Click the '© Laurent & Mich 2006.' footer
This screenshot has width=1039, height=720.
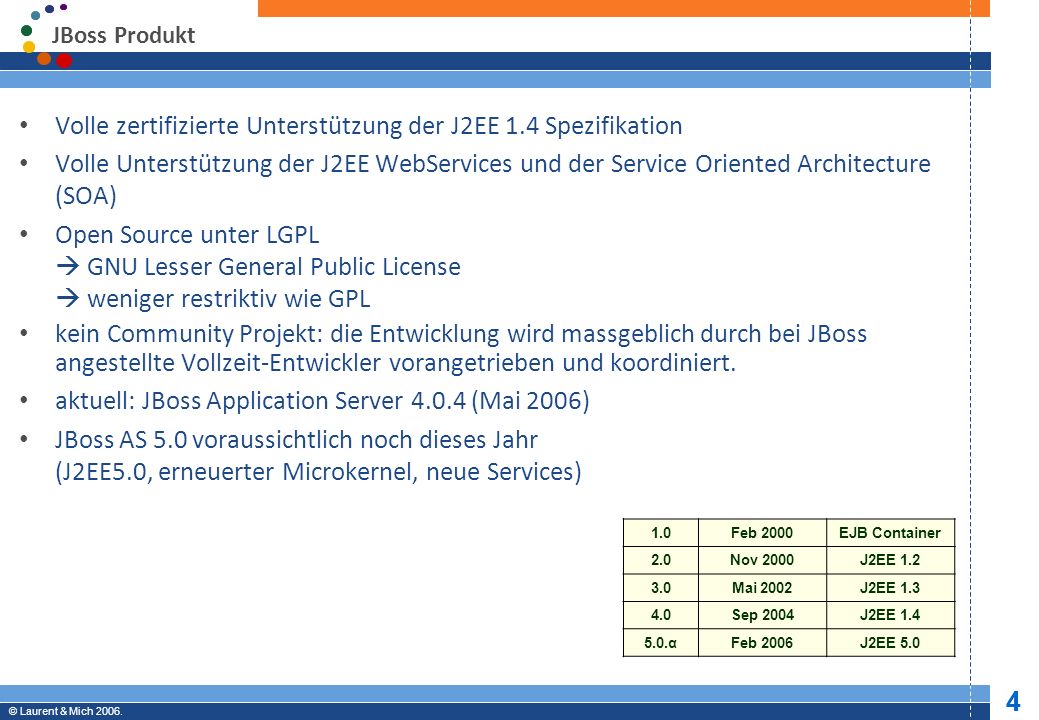[x=65, y=711]
